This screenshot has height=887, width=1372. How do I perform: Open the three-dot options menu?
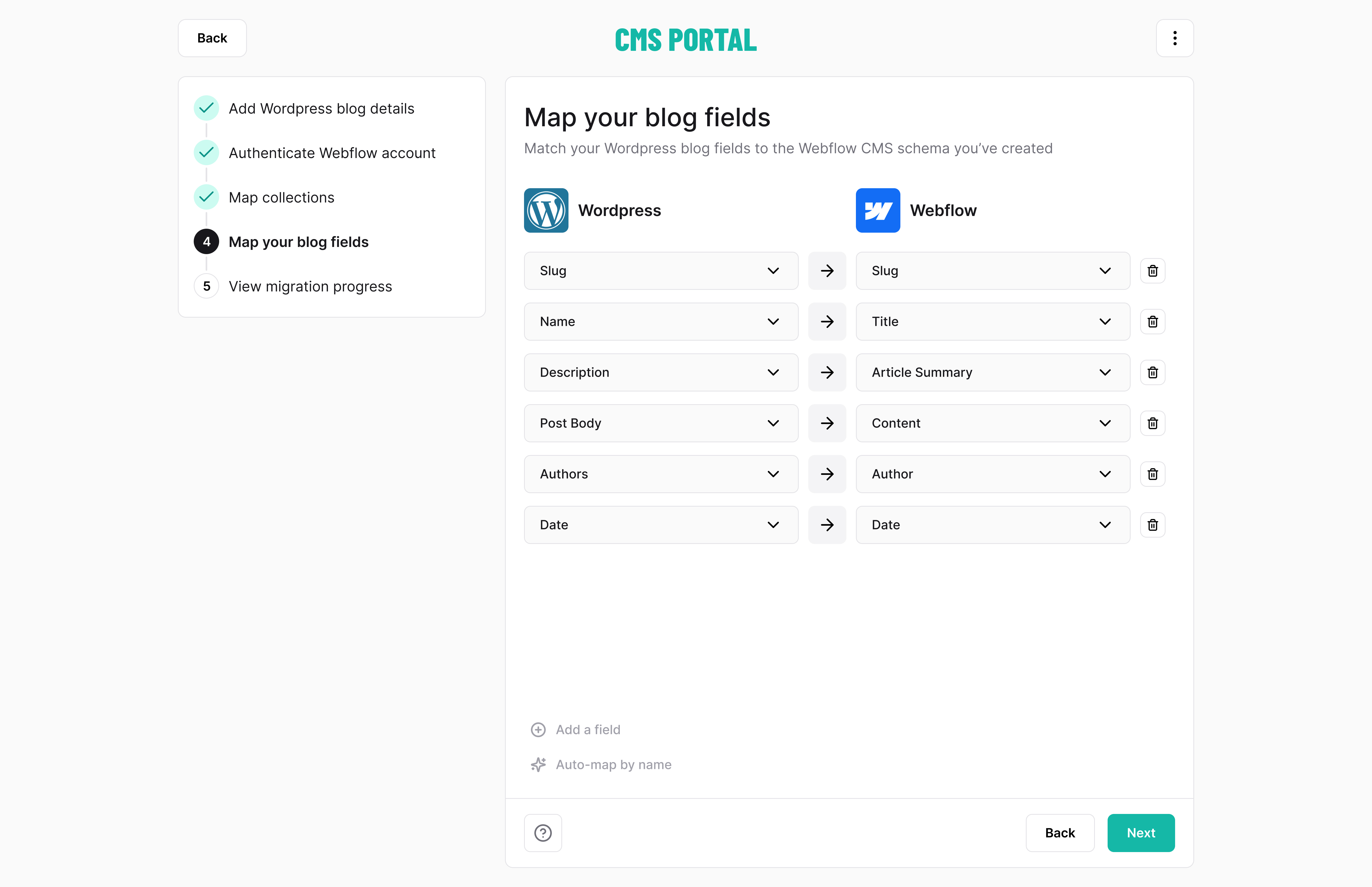click(x=1175, y=38)
